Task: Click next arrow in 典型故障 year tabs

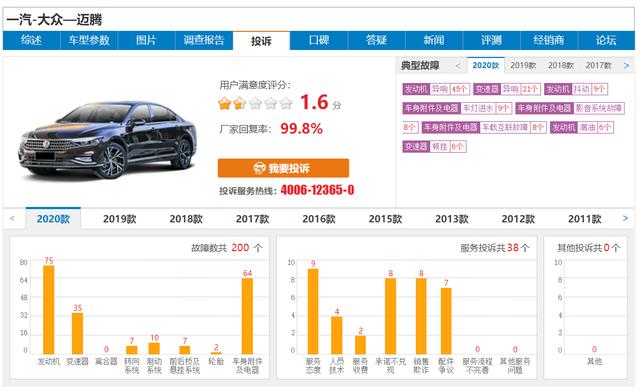Action: pyautogui.click(x=627, y=66)
